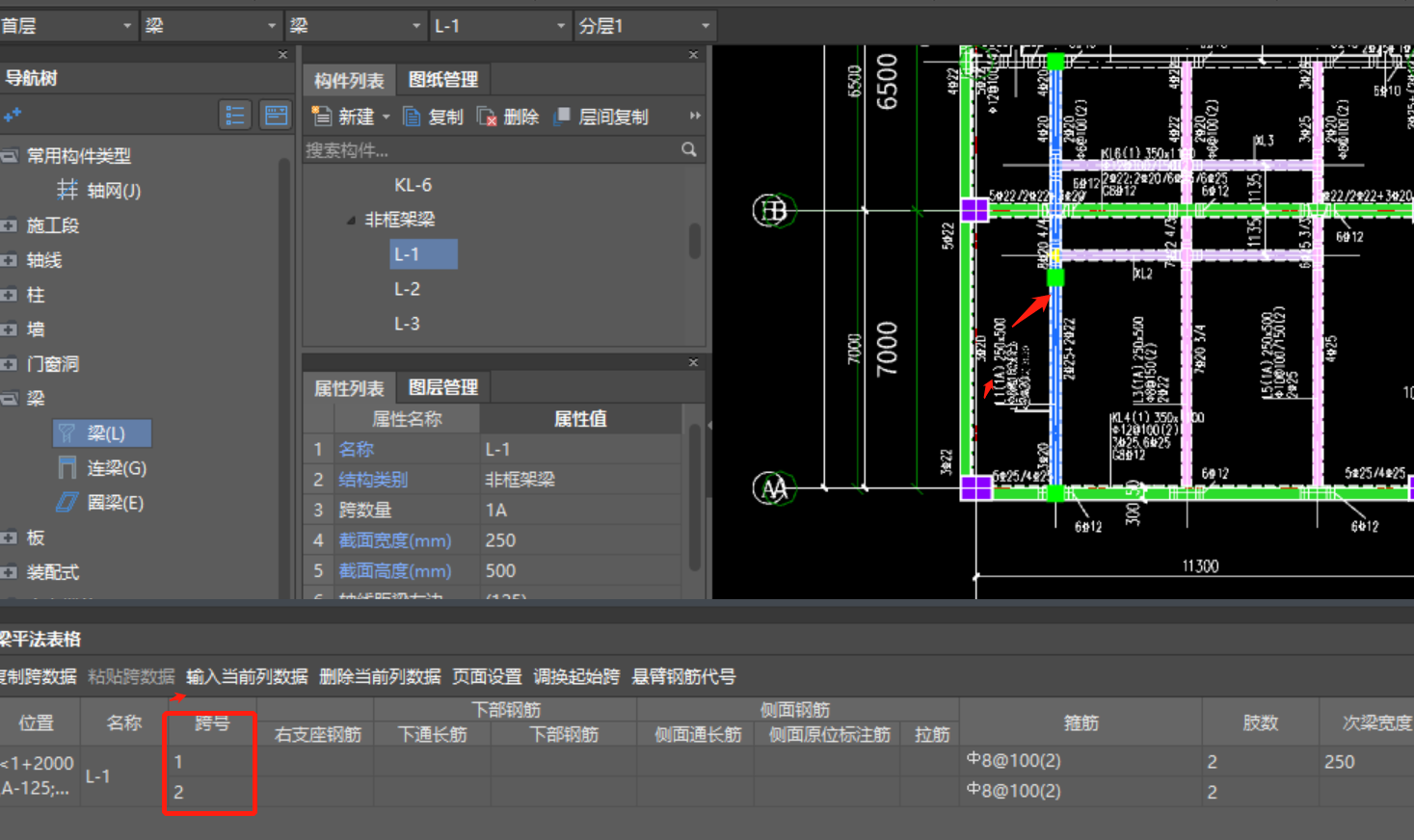Viewport: 1414px width, 840px height.
Task: Open the 新建 dropdown arrow
Action: 386,117
